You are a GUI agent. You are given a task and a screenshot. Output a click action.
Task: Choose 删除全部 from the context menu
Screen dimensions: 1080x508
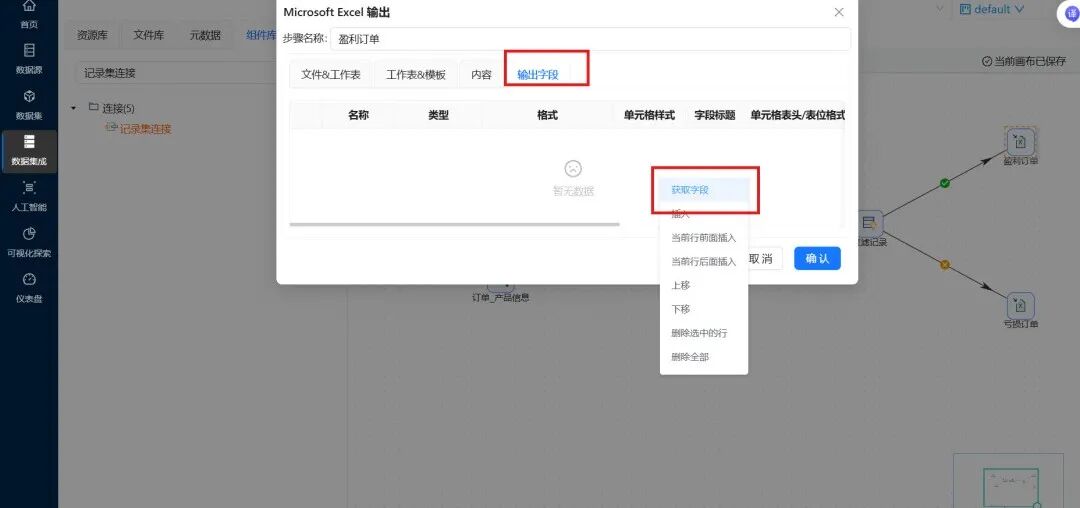click(704, 357)
